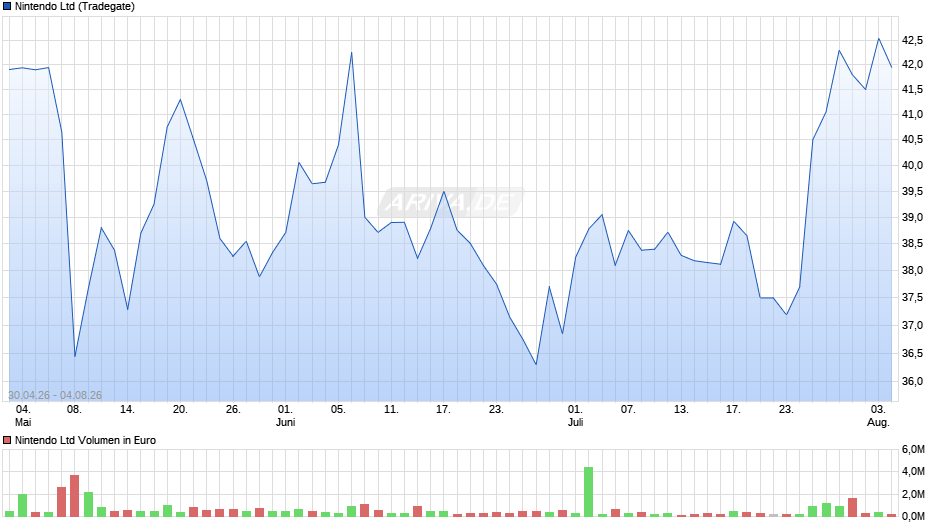Click the 0,0M volume axis label
This screenshot has height=526, width=940.
[913, 516]
